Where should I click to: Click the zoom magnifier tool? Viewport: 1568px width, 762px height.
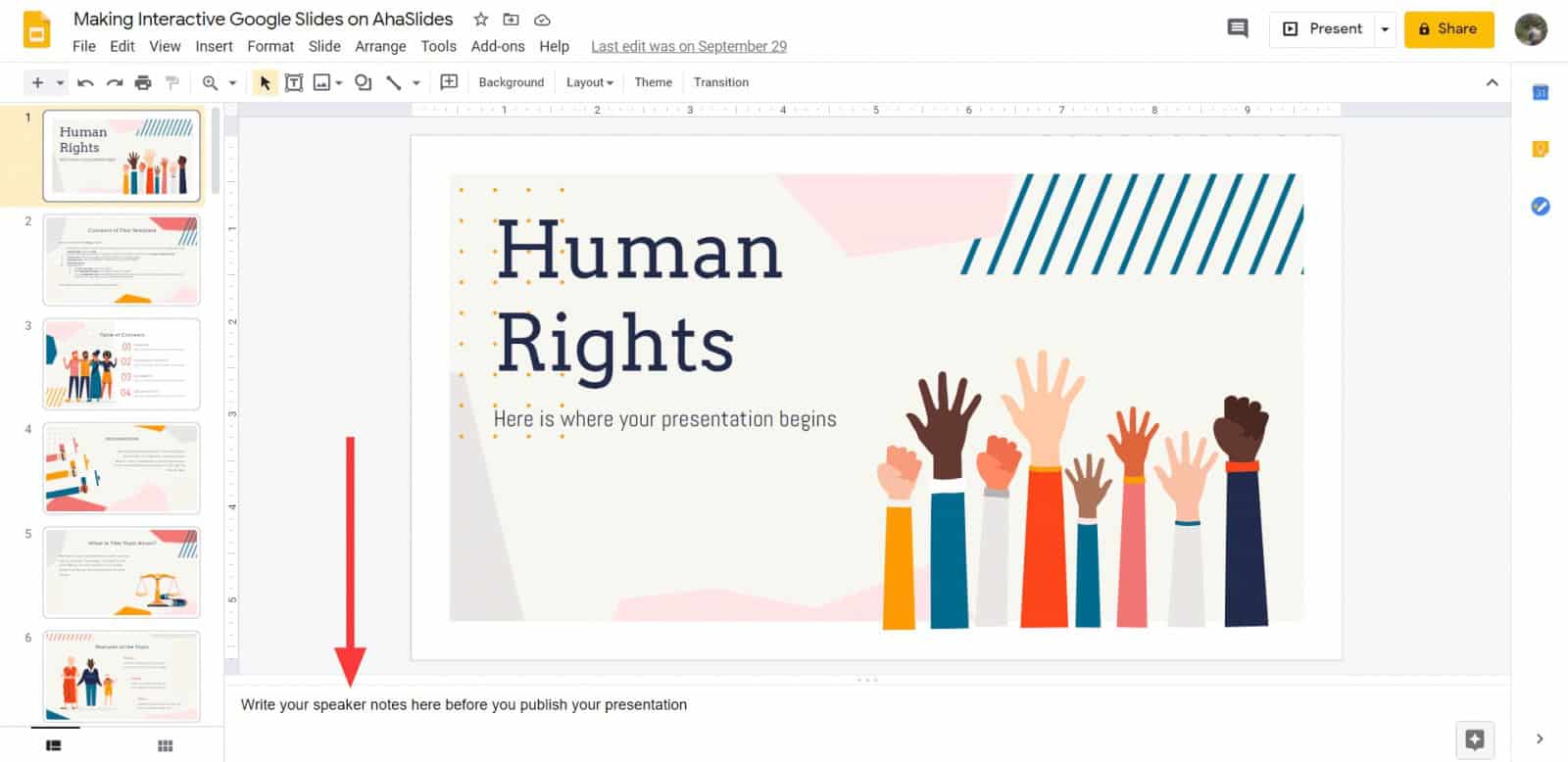210,82
